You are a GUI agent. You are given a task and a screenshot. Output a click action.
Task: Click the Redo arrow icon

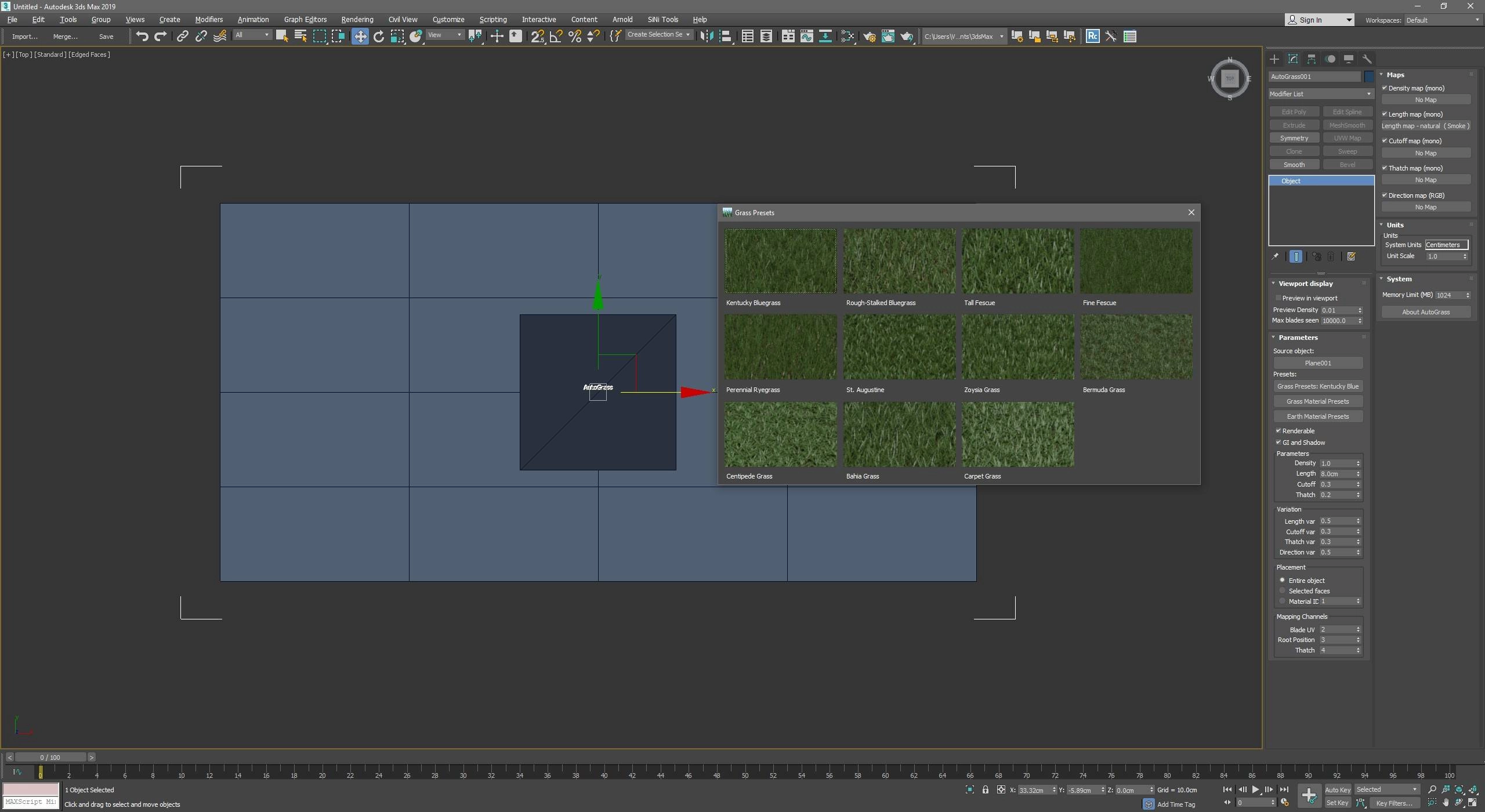pos(161,36)
